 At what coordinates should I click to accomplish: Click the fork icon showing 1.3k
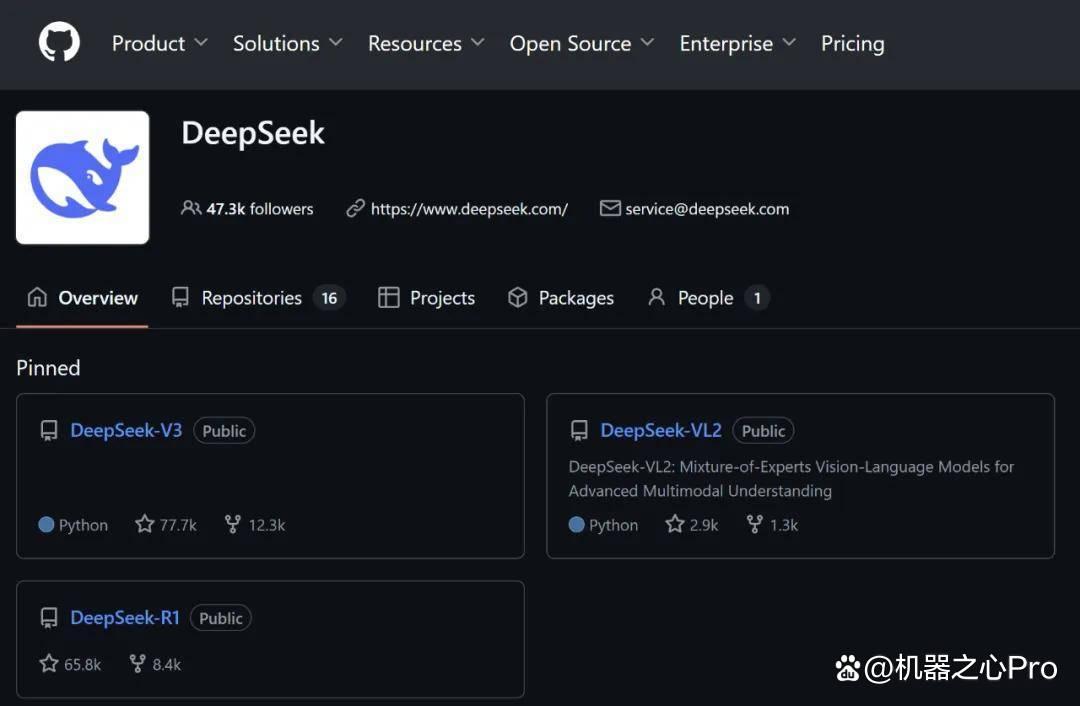[x=755, y=524]
